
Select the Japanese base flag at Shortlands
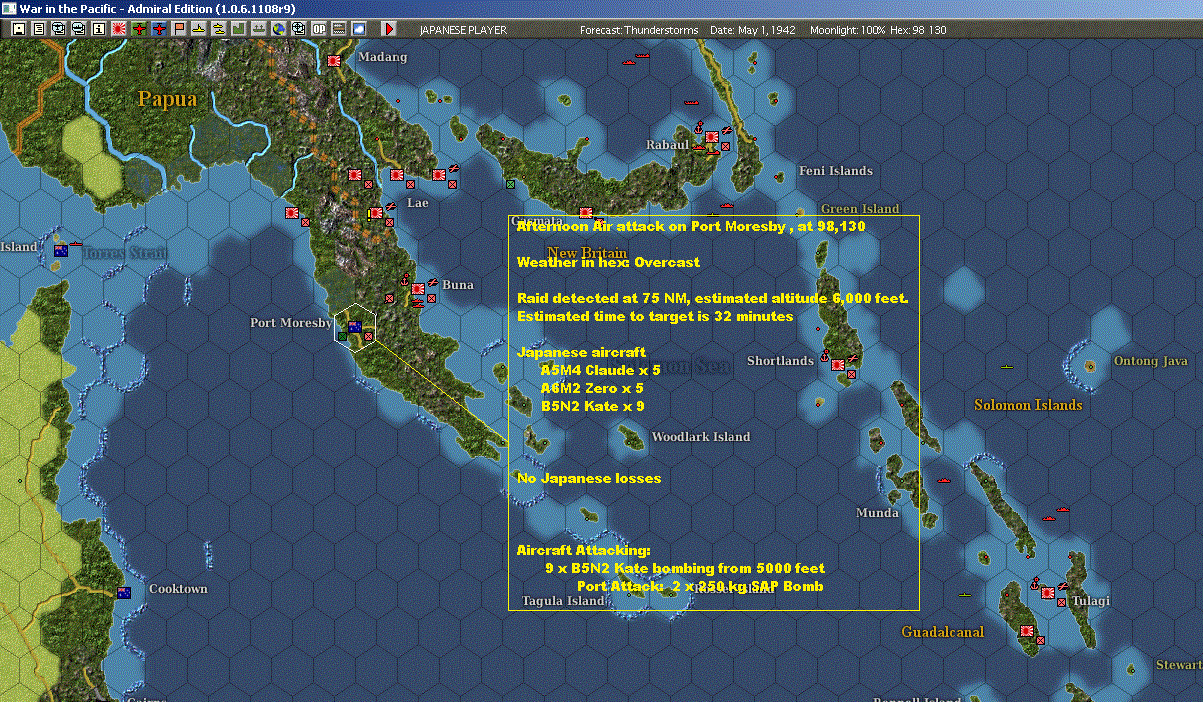pos(837,365)
